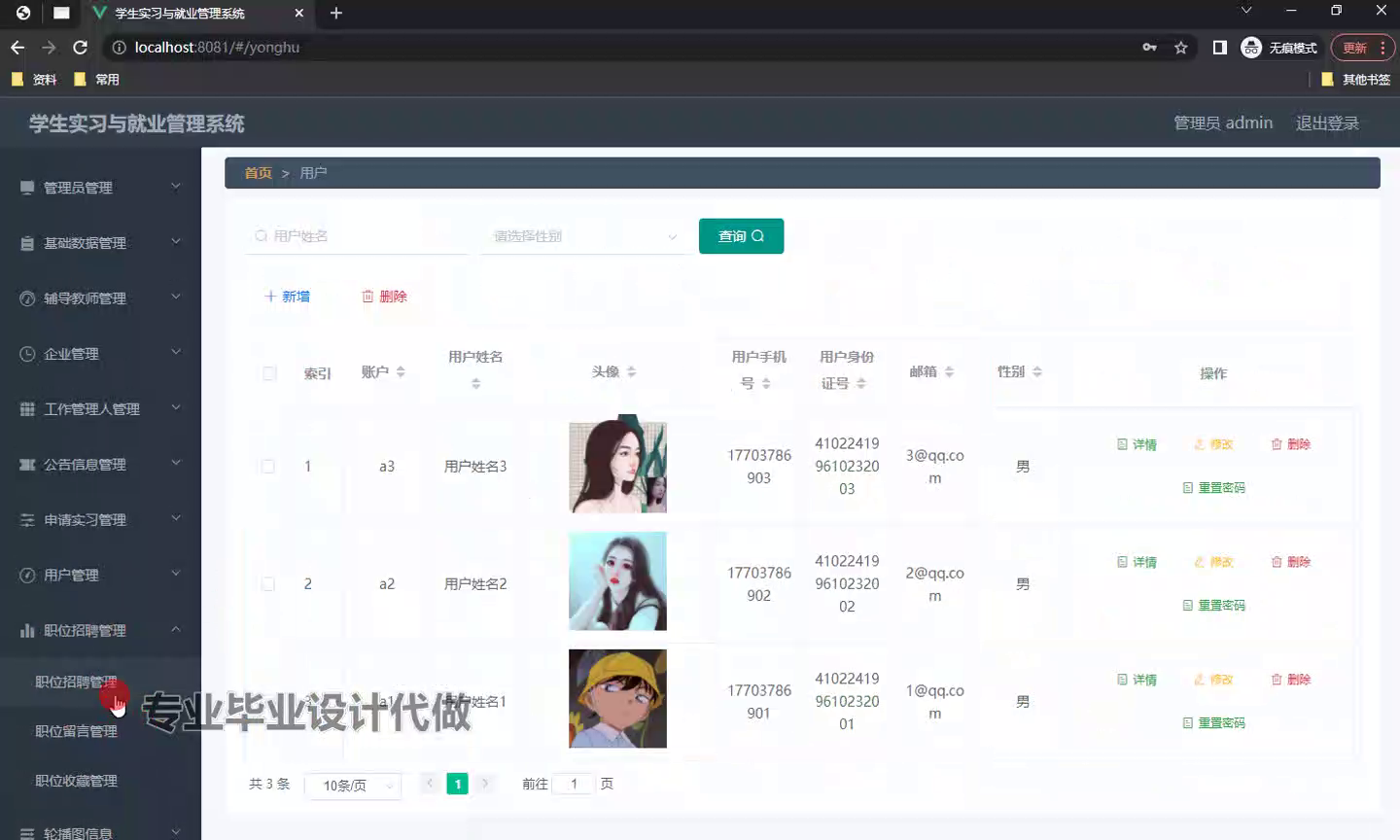1400x840 pixels.
Task: Collapse the 职位招聘管理 chevron
Action: 176,630
